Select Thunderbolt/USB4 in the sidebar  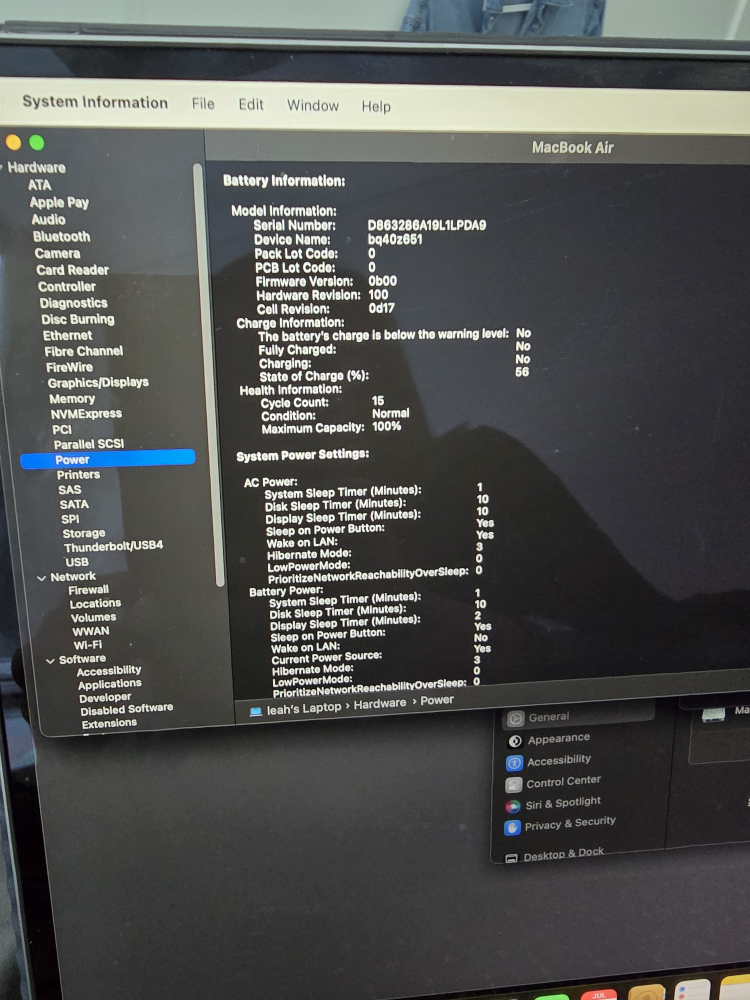[114, 547]
